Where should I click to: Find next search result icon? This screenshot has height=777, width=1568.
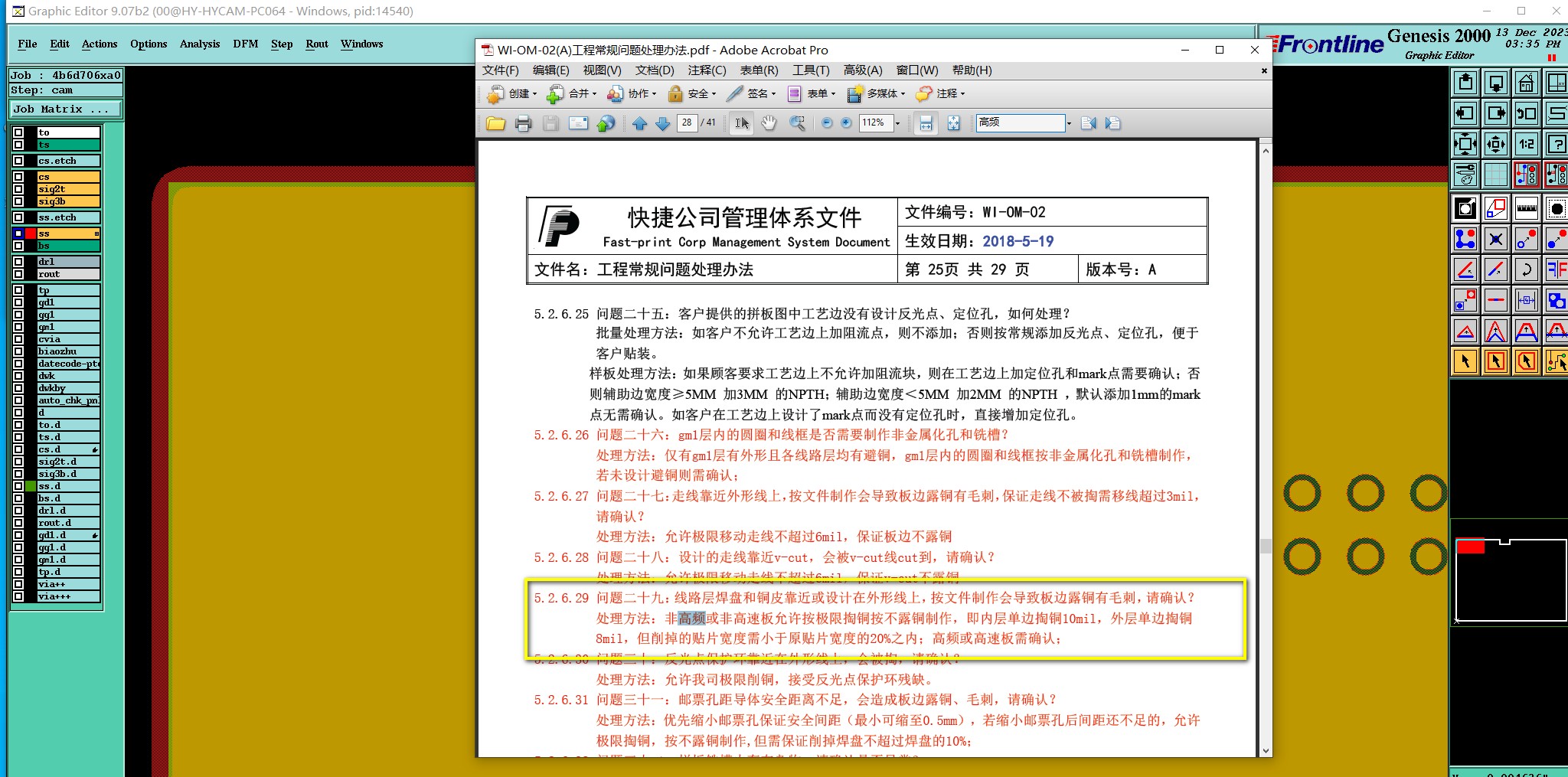tap(1113, 123)
